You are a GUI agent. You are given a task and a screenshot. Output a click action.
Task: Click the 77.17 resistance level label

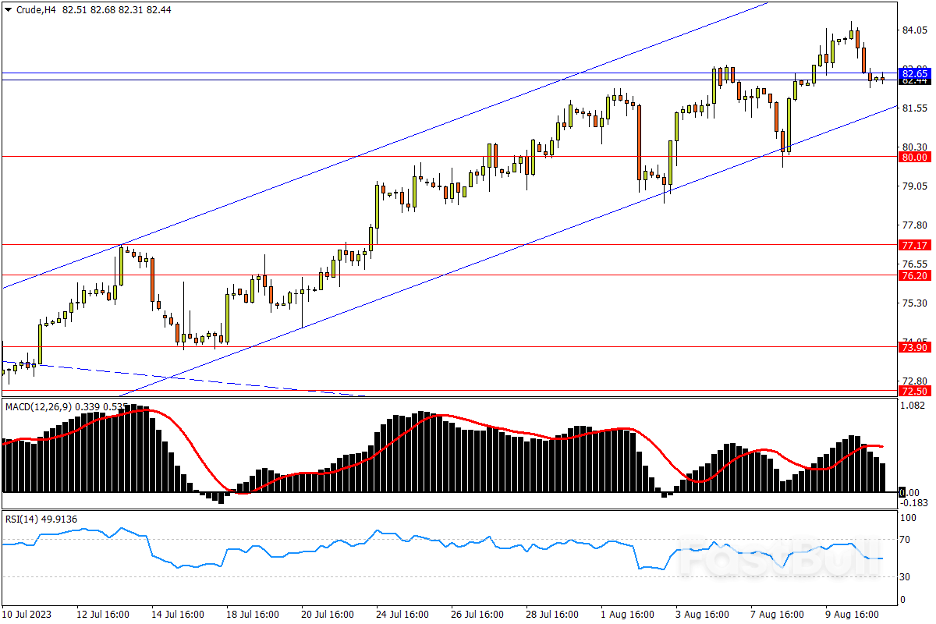coord(914,245)
